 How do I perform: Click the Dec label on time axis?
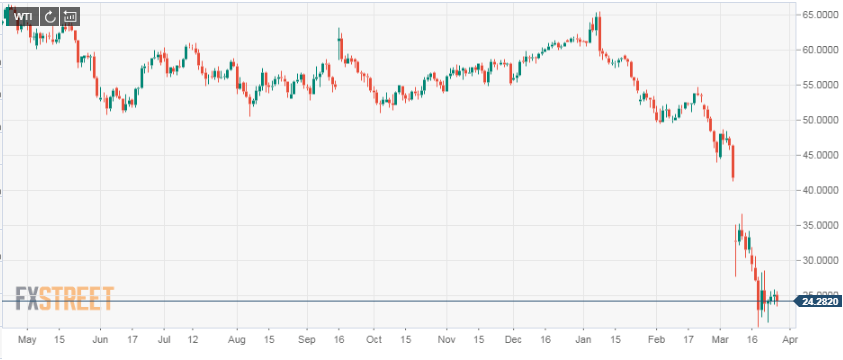click(513, 340)
